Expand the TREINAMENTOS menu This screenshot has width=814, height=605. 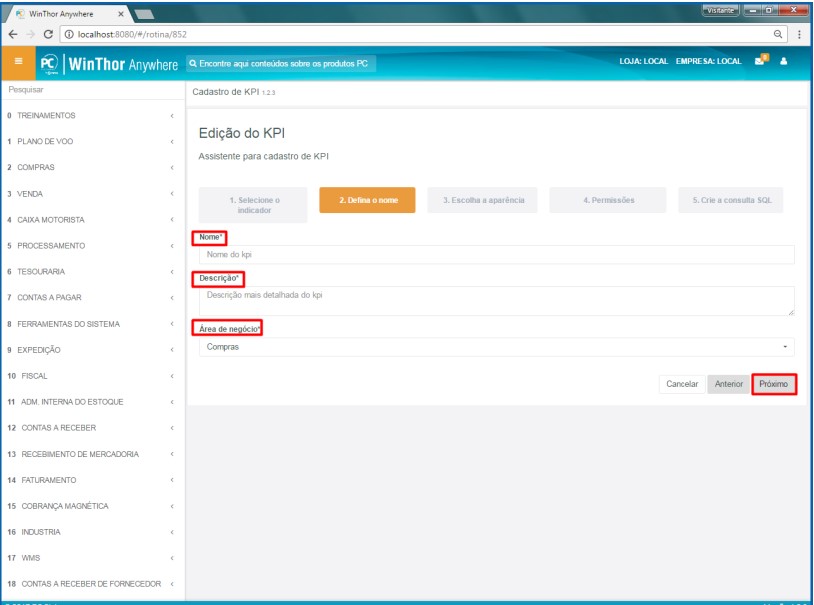[91, 115]
